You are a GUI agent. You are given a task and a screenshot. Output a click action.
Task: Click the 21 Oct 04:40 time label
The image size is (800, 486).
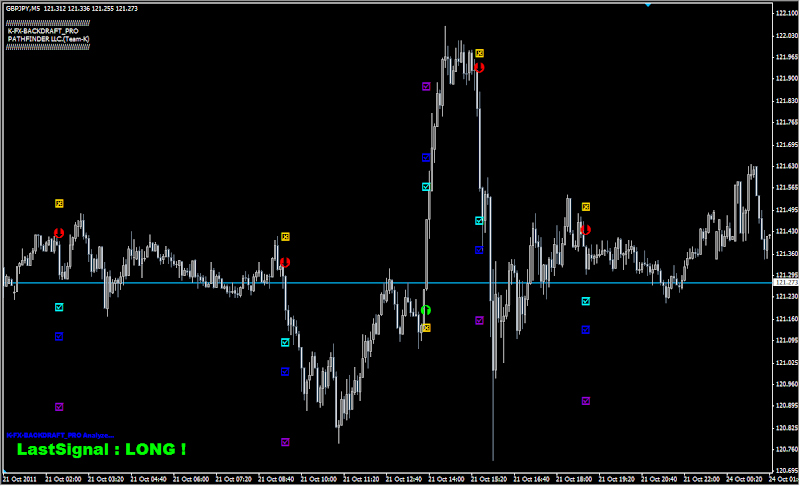click(x=148, y=479)
